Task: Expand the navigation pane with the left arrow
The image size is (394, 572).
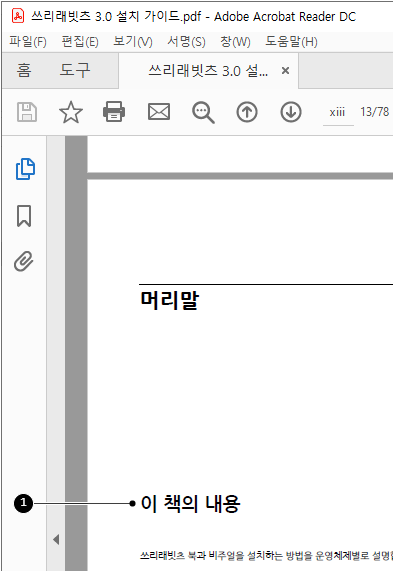Action: click(56, 540)
